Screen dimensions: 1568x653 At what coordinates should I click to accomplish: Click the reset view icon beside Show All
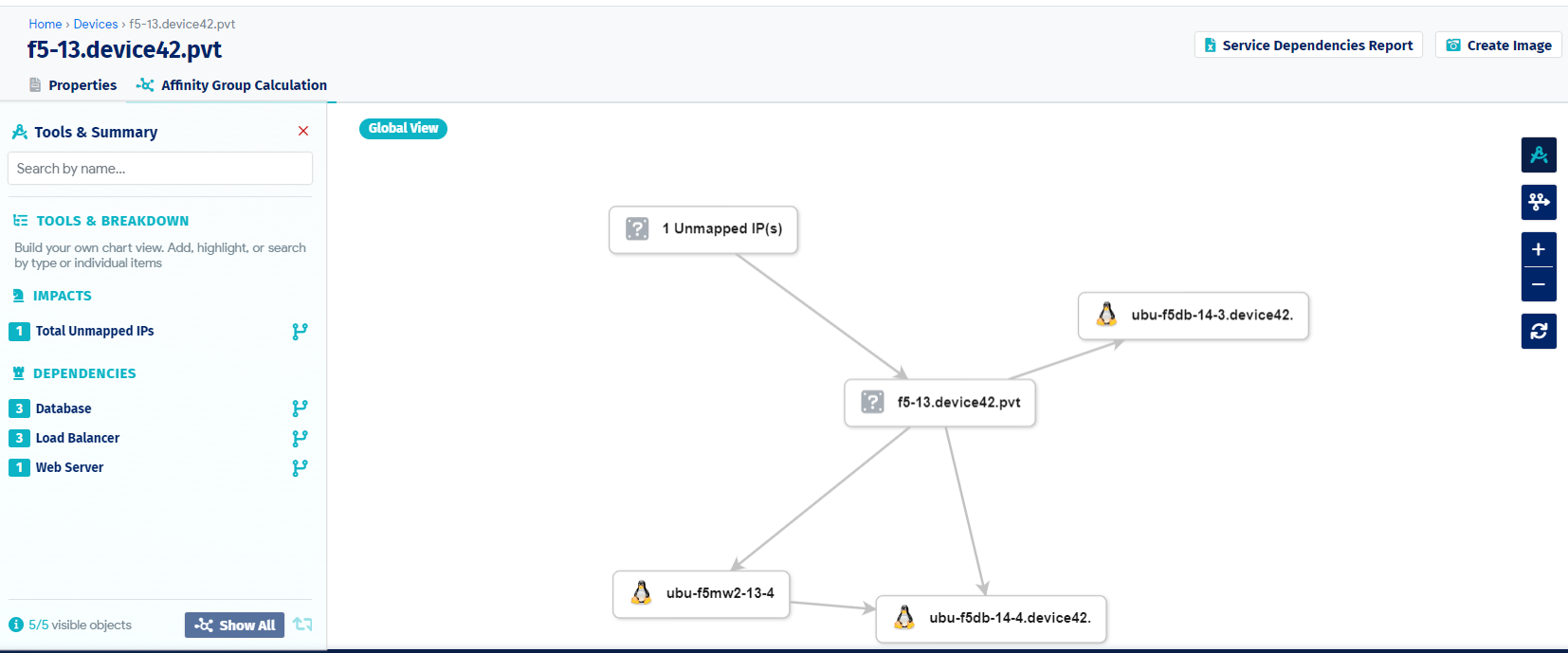[x=302, y=625]
